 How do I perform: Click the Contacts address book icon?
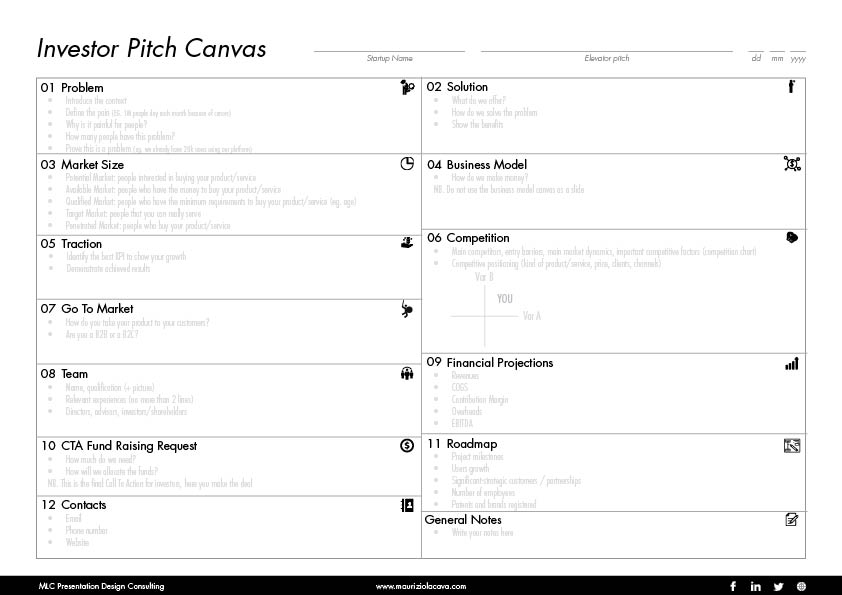(407, 505)
